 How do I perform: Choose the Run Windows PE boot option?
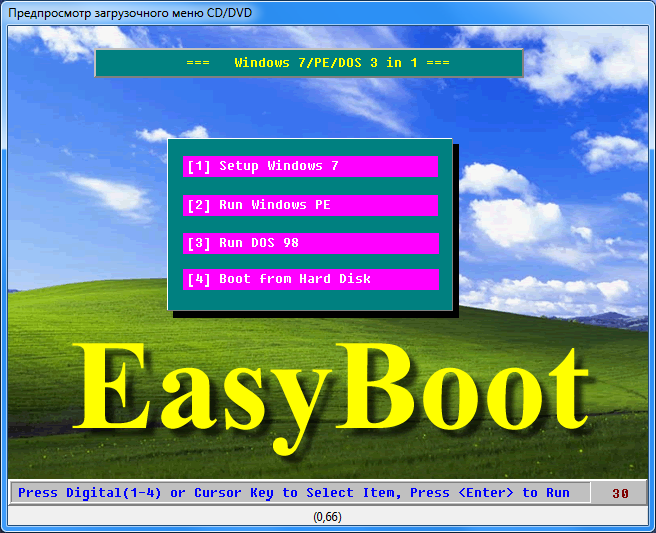click(310, 205)
